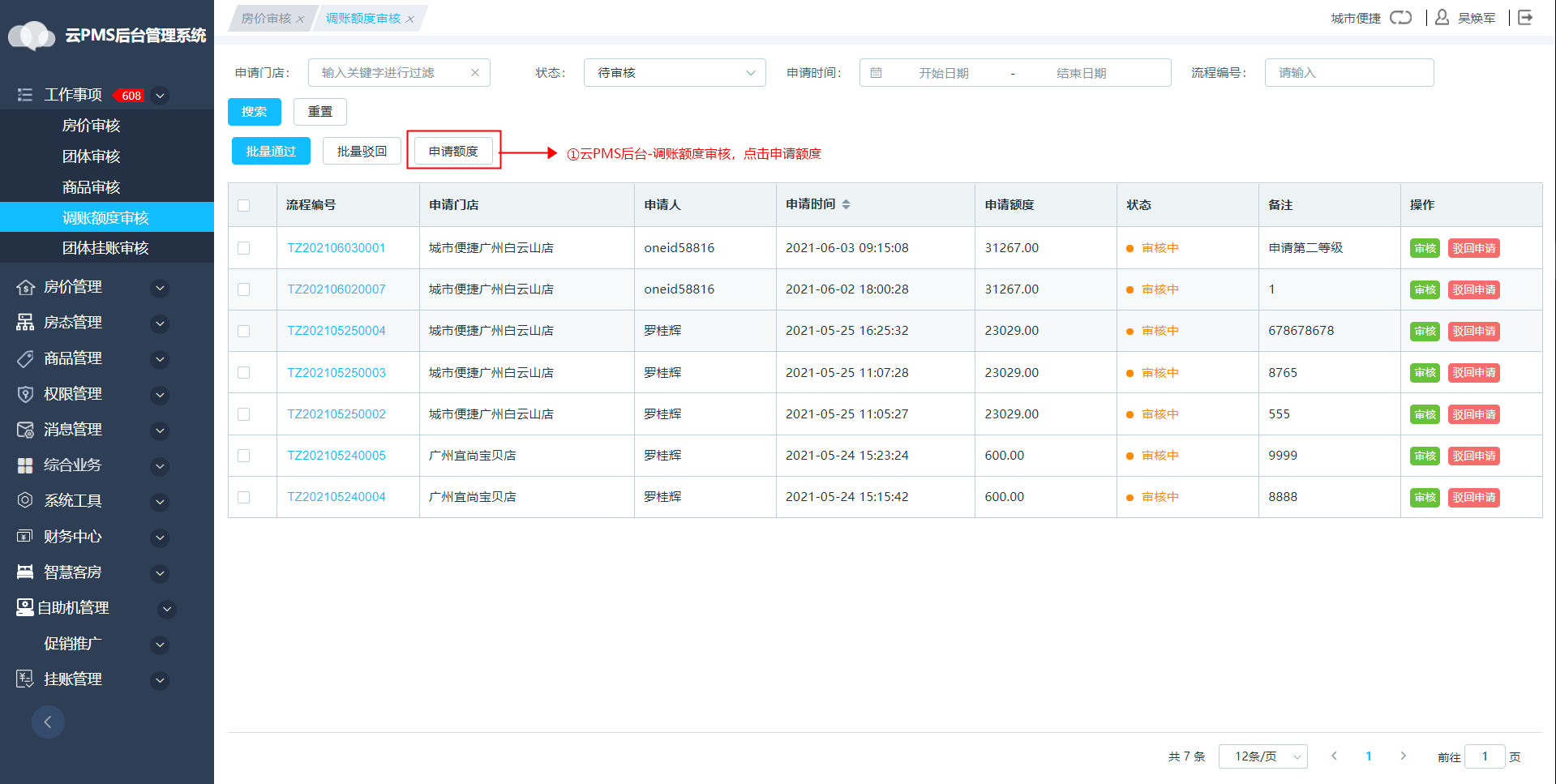The image size is (1556, 784).
Task: Open the 12条/页 page size dropdown
Action: [1263, 756]
